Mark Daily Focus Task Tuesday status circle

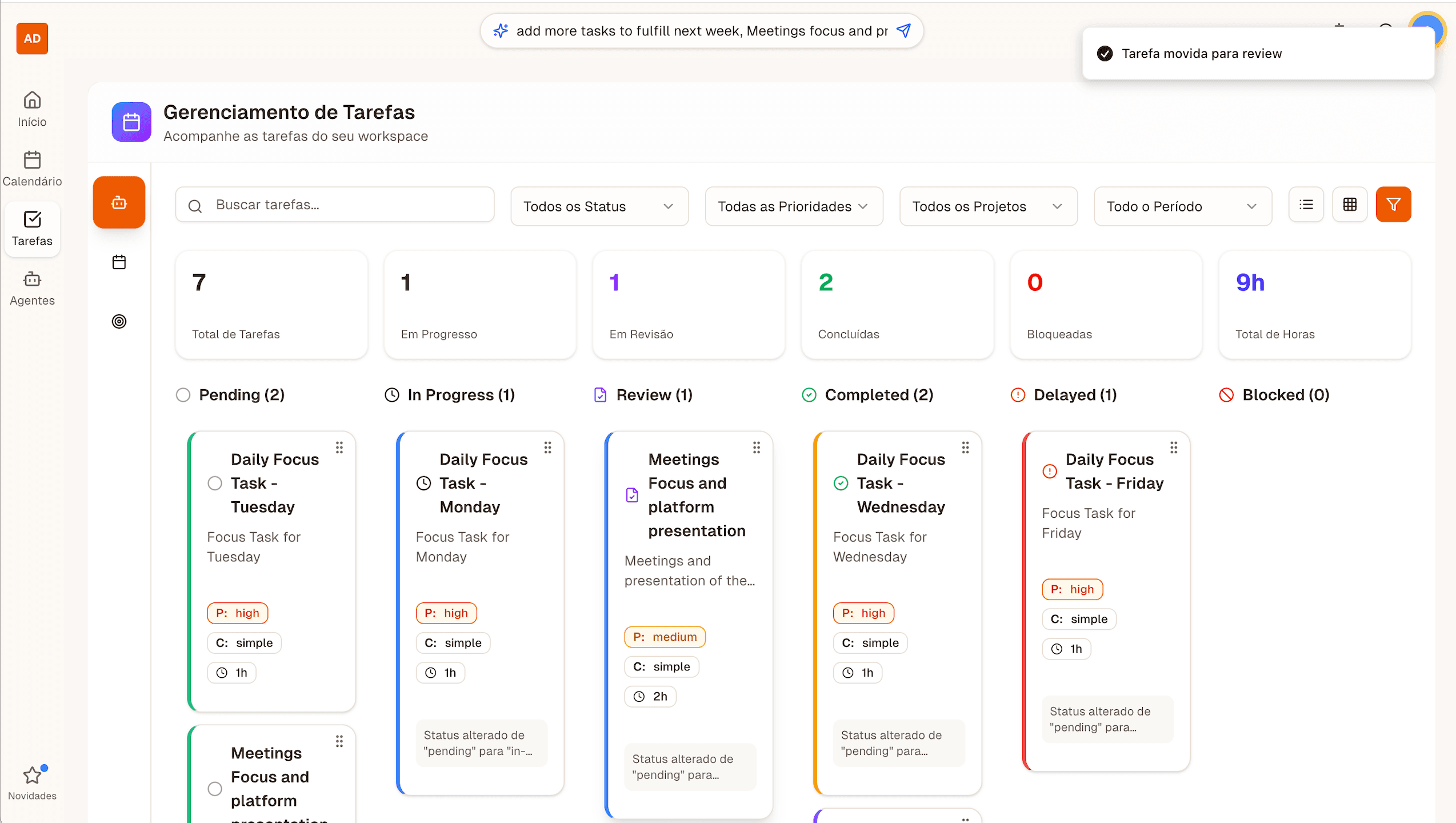[215, 484]
